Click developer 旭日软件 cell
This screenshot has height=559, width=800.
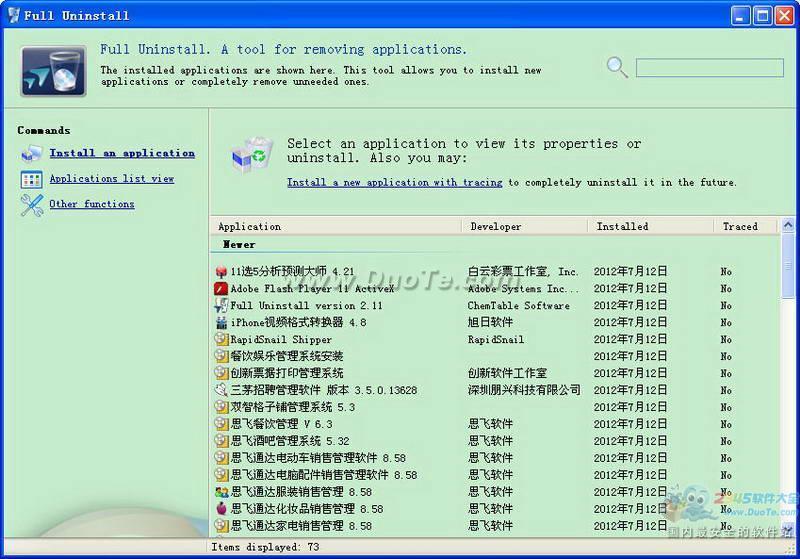tap(490, 322)
